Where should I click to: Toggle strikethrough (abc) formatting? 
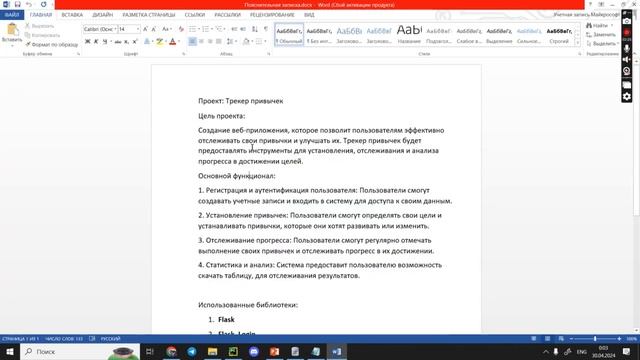(x=118, y=42)
